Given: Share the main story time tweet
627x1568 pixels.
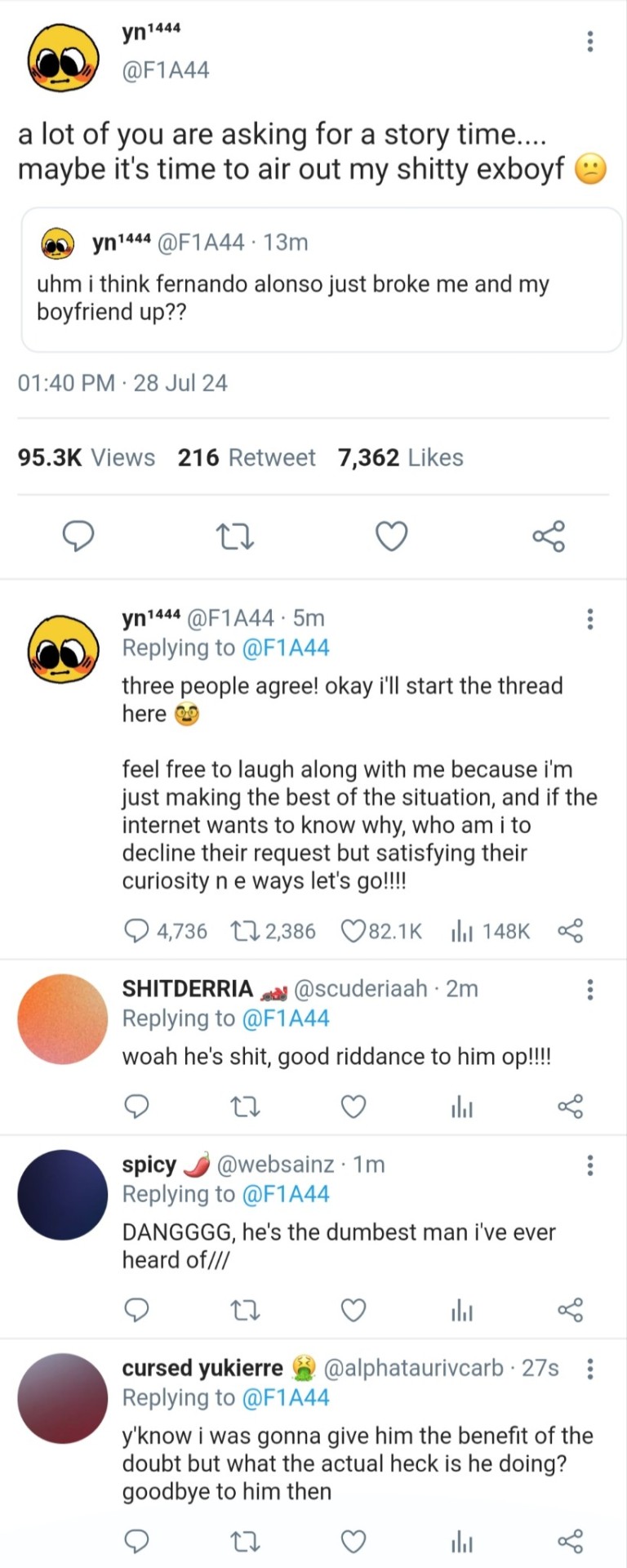Looking at the screenshot, I should point(549,536).
